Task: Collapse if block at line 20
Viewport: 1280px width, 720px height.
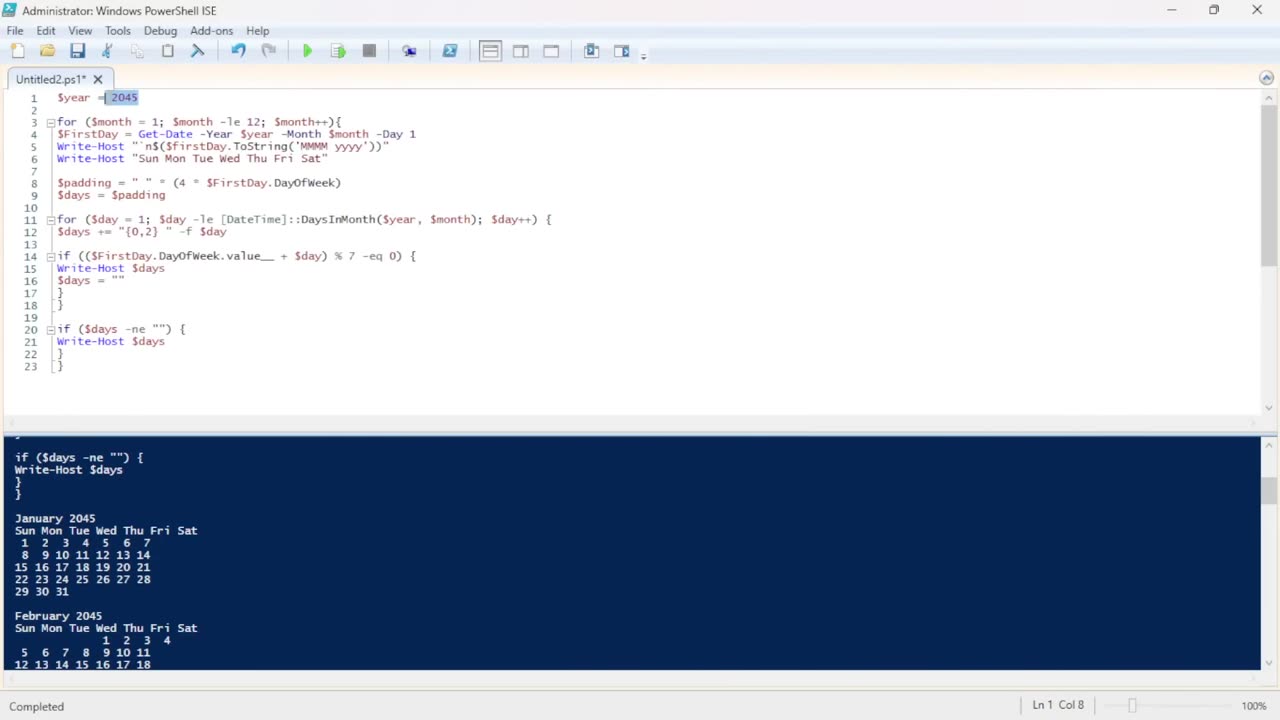Action: [x=50, y=330]
